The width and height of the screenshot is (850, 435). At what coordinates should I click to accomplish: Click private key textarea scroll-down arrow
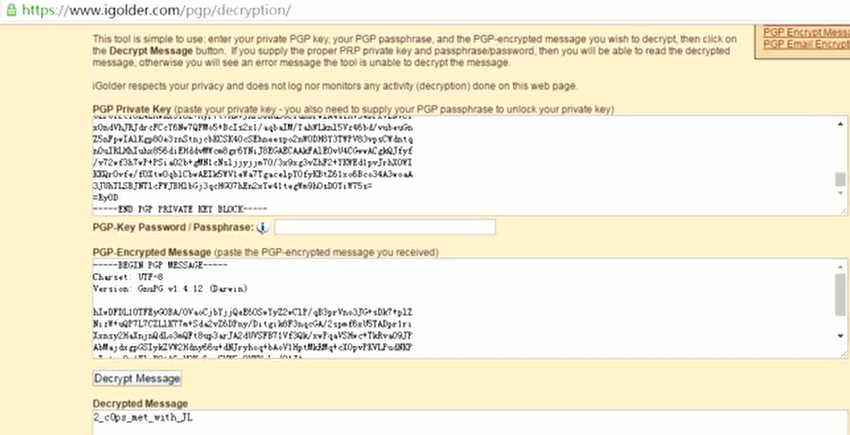pyautogui.click(x=840, y=193)
